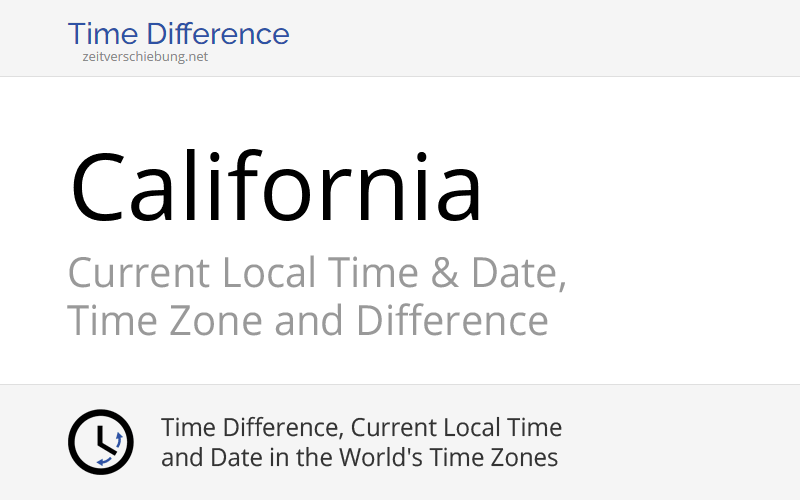This screenshot has height=500, width=800.
Task: Click the clock hands inside the footer icon
Action: tap(98, 440)
